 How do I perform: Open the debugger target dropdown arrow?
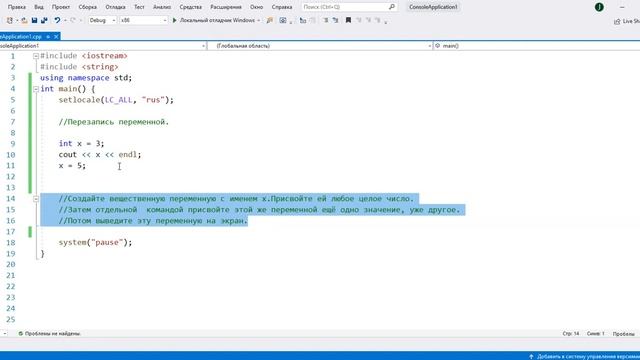[258, 20]
